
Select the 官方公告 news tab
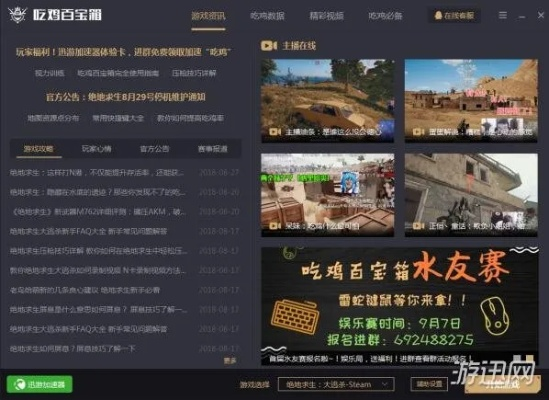pyautogui.click(x=154, y=149)
